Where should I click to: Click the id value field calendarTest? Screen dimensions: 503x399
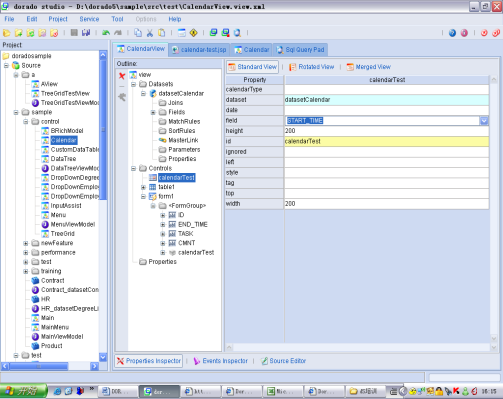[387, 141]
